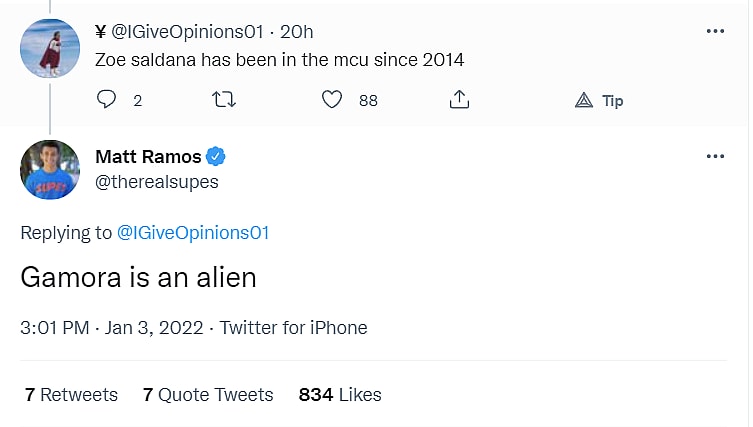The image size is (753, 427).
Task: Open more options on IGiveOpinions01's tweet
Action: pos(715,31)
